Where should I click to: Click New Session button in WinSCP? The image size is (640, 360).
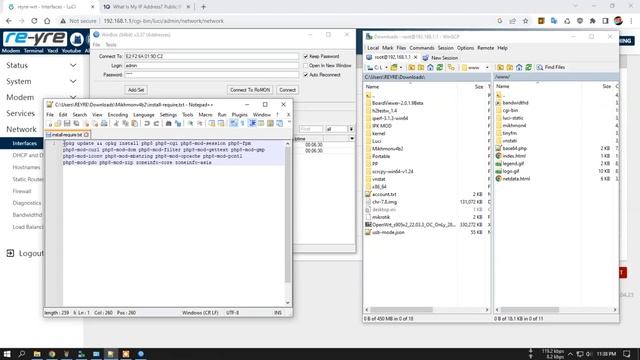click(440, 58)
